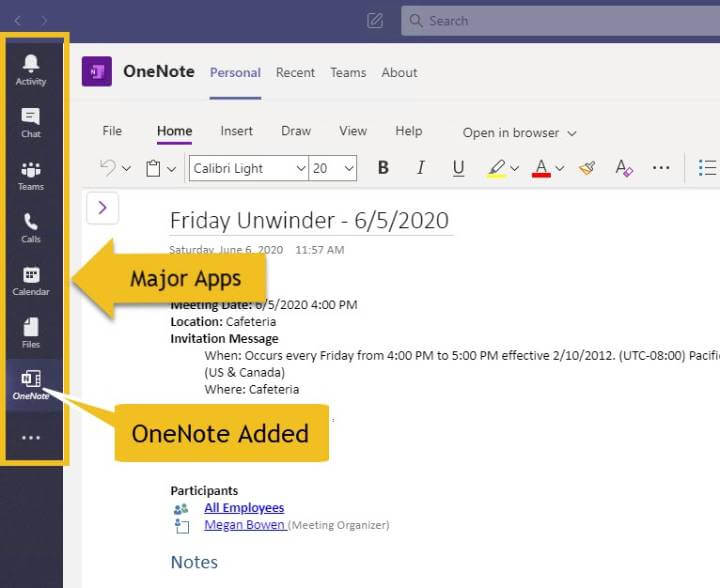
Task: Expand the notebook navigation pane
Action: (x=102, y=208)
